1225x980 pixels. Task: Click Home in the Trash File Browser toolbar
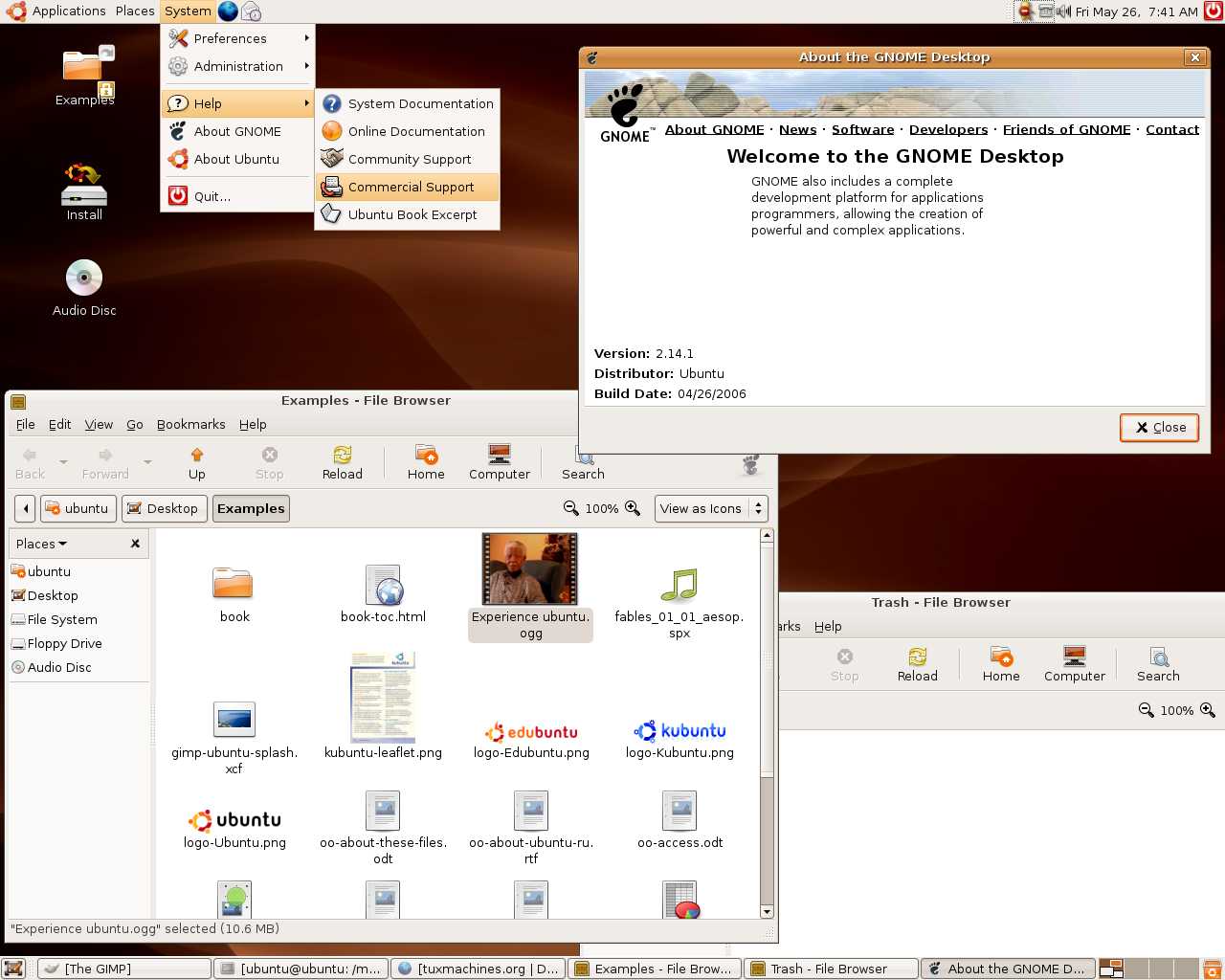1001,665
